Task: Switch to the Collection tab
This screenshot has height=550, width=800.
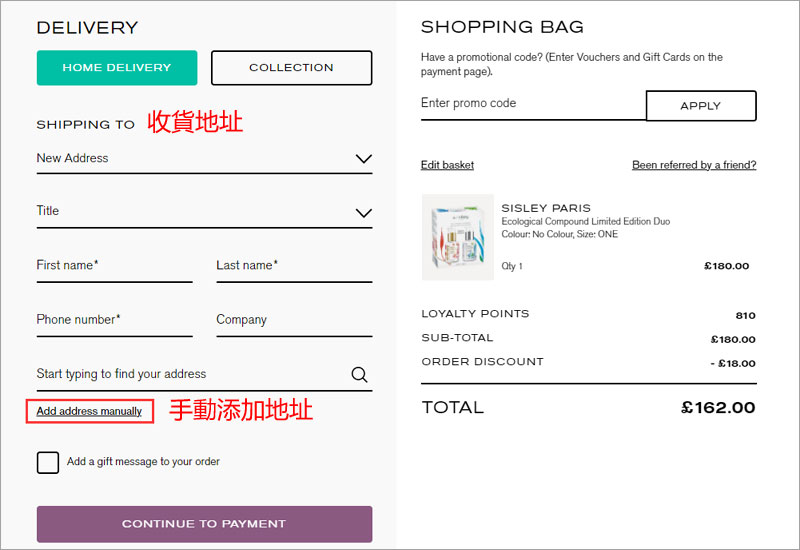Action: pyautogui.click(x=291, y=68)
